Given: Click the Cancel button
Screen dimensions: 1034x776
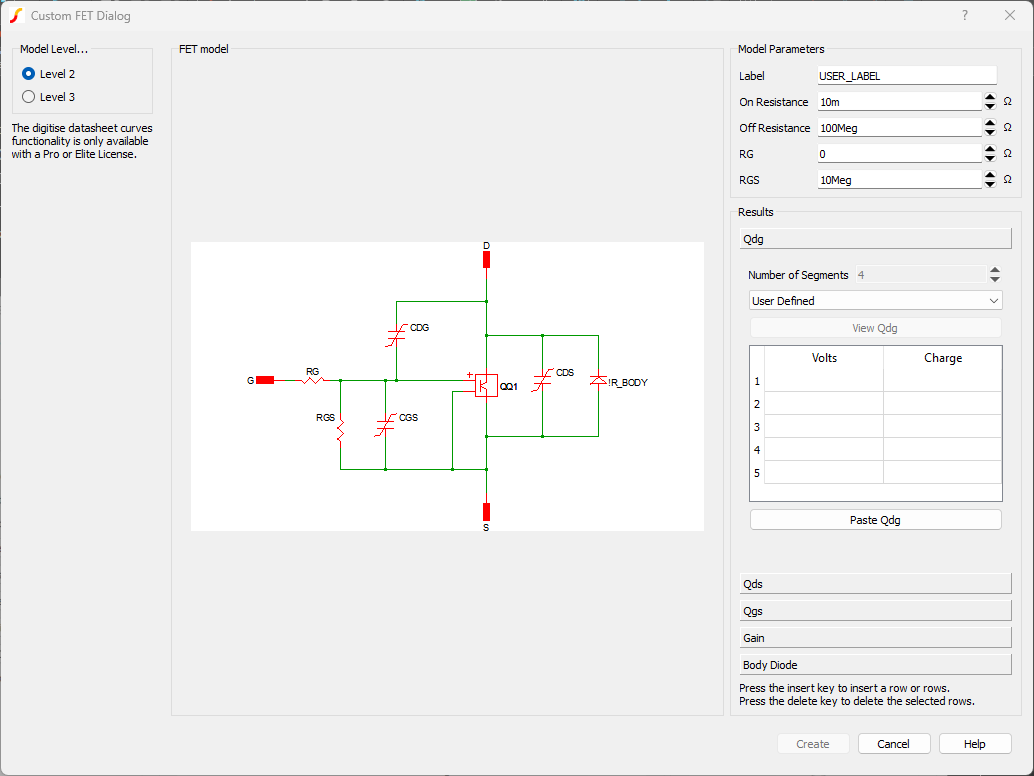Looking at the screenshot, I should (x=893, y=744).
